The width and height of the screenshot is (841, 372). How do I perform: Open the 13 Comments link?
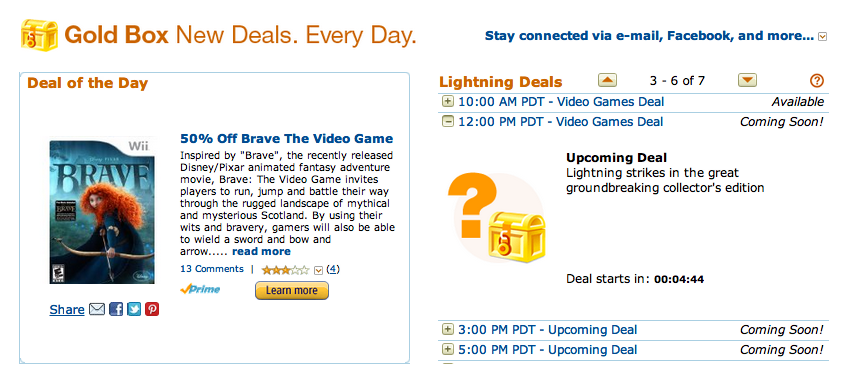(x=212, y=269)
